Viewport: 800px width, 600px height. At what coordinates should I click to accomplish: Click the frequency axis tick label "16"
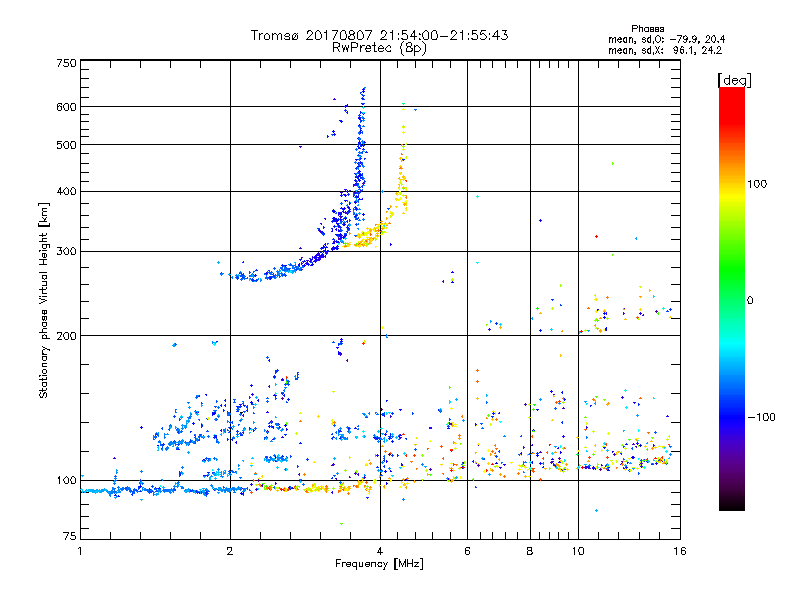680,551
